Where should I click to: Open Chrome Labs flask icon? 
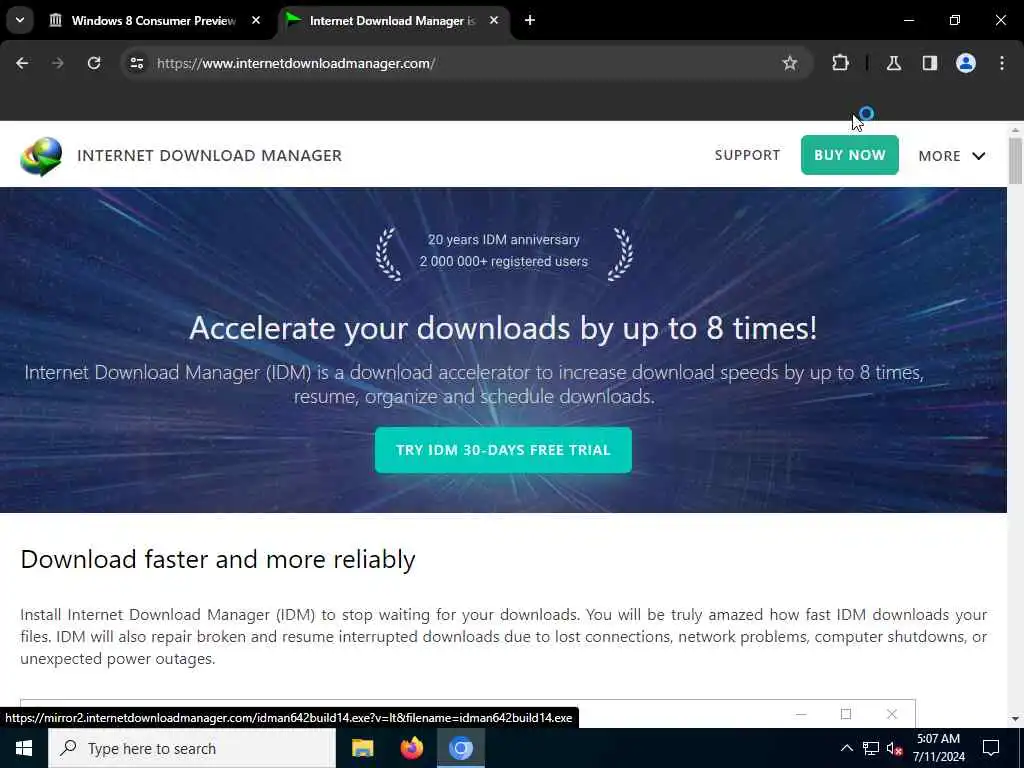(x=894, y=63)
